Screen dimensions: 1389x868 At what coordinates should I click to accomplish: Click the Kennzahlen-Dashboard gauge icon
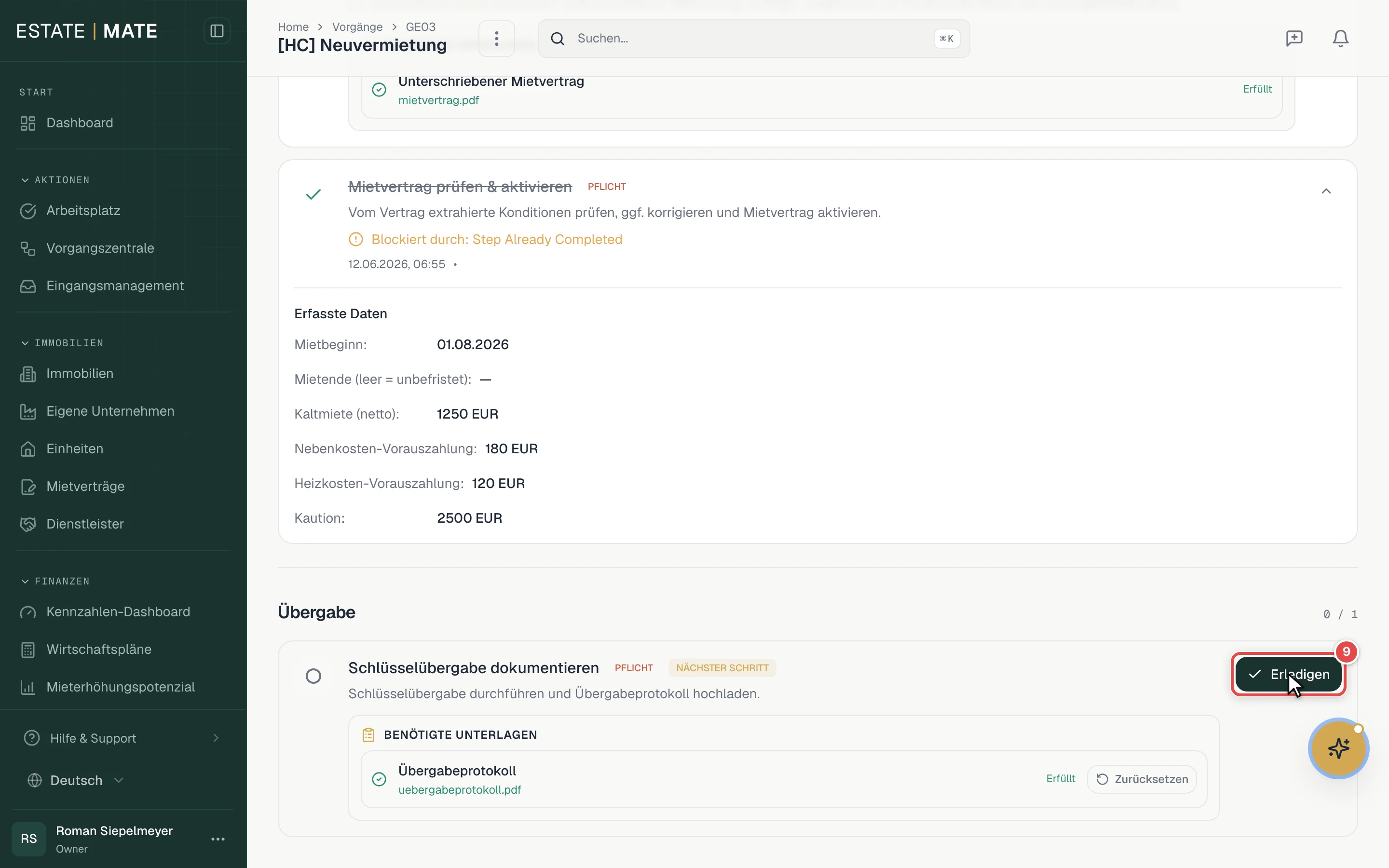pyautogui.click(x=28, y=612)
